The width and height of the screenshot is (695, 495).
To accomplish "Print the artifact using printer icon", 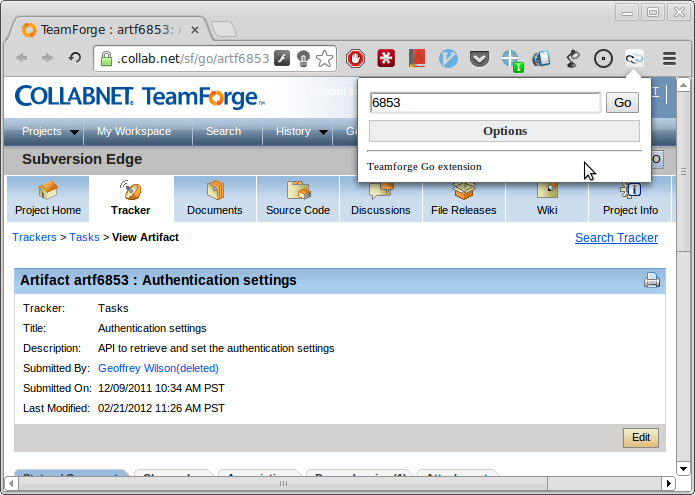I will click(652, 280).
